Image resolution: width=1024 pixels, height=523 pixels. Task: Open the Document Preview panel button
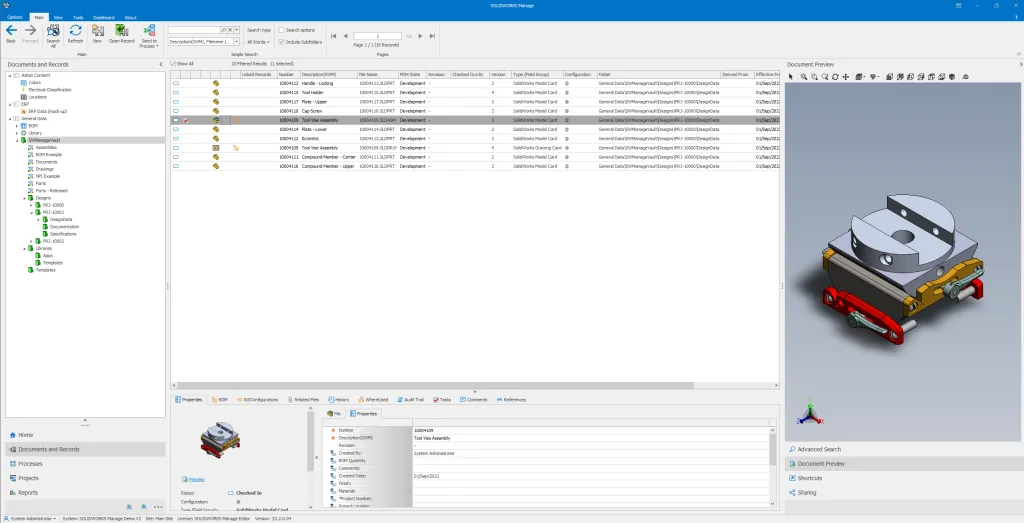[901, 464]
